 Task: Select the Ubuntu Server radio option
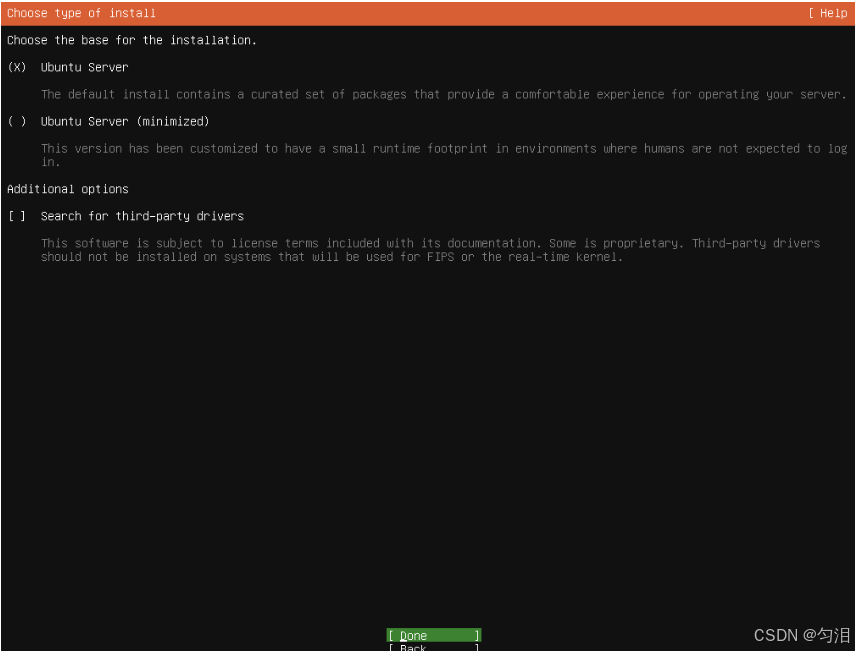click(17, 68)
